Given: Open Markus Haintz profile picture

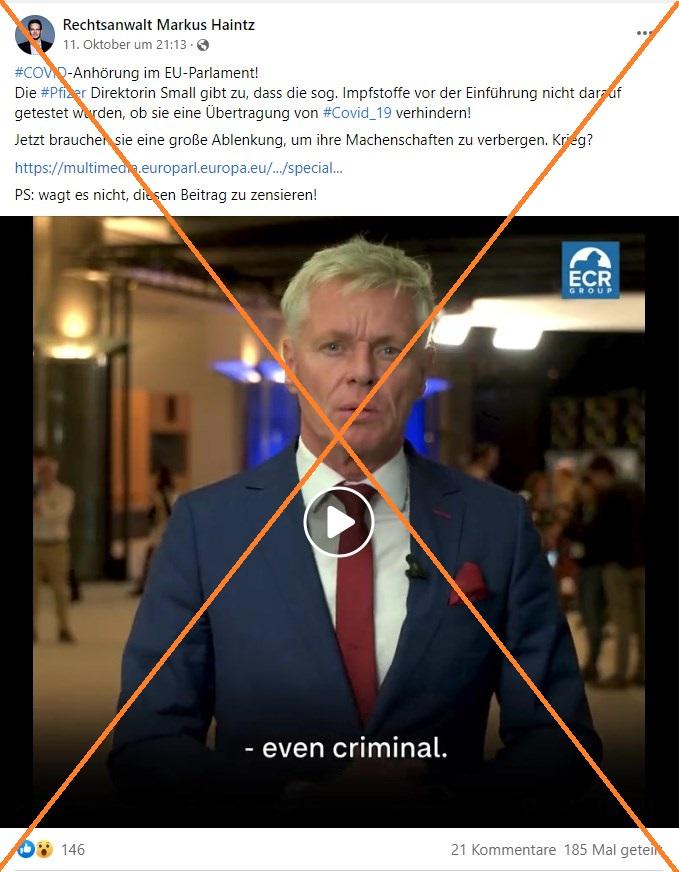Looking at the screenshot, I should pos(34,34).
